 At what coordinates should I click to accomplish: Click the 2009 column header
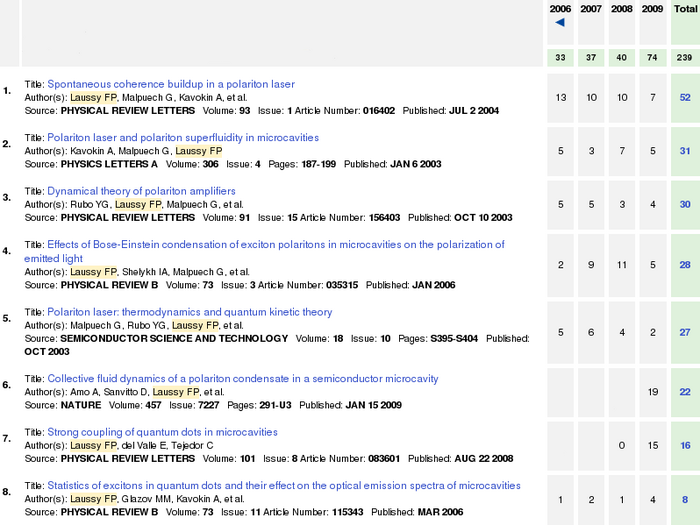(x=652, y=8)
